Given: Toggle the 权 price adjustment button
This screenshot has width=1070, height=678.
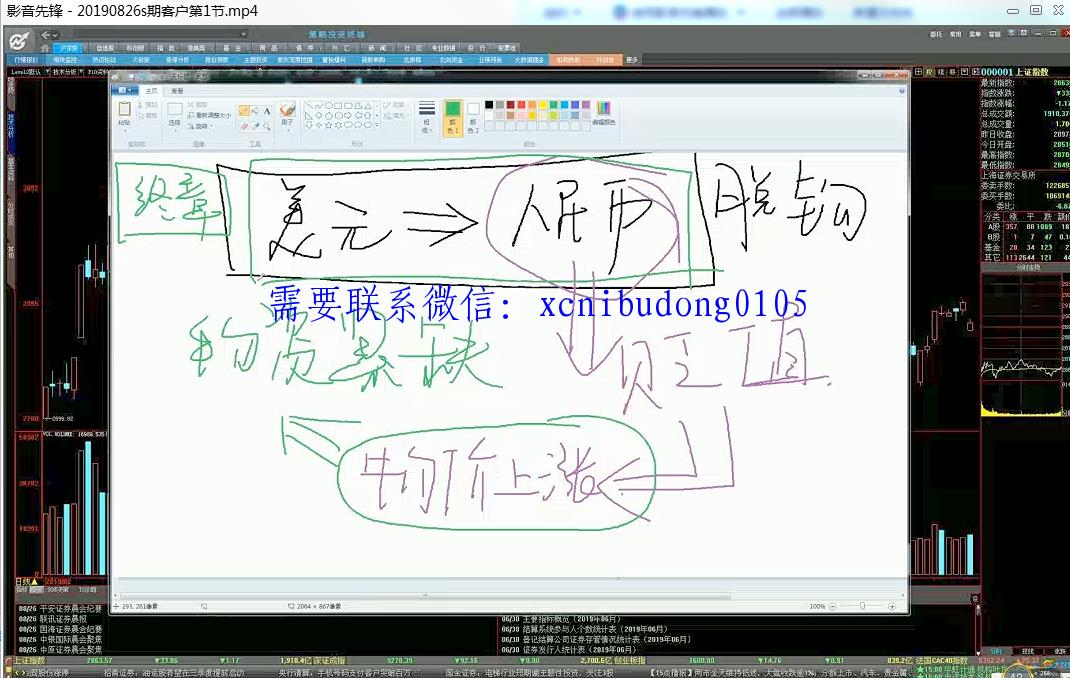Looking at the screenshot, I should [929, 72].
